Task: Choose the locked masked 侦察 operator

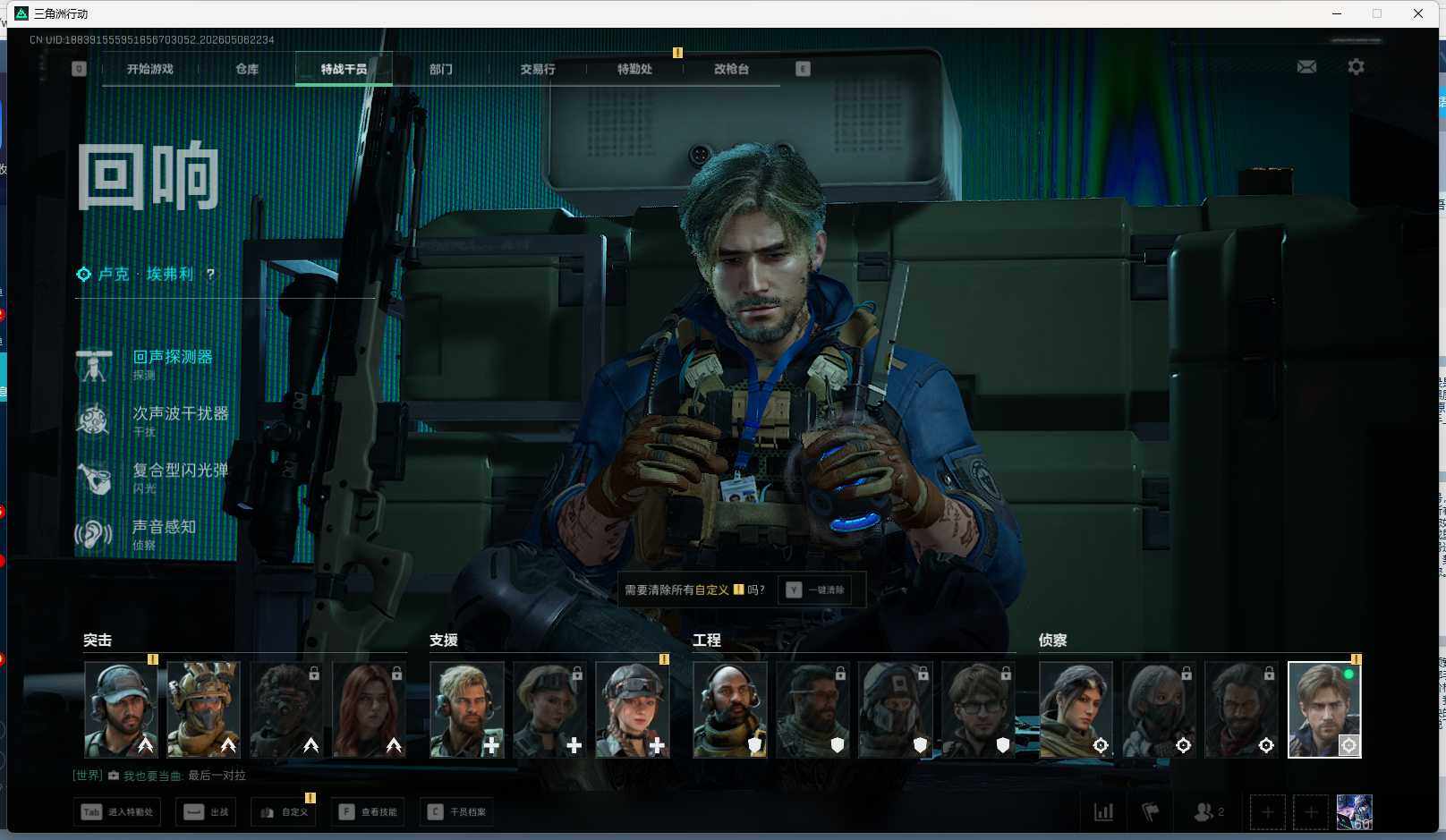Action: [x=1158, y=709]
